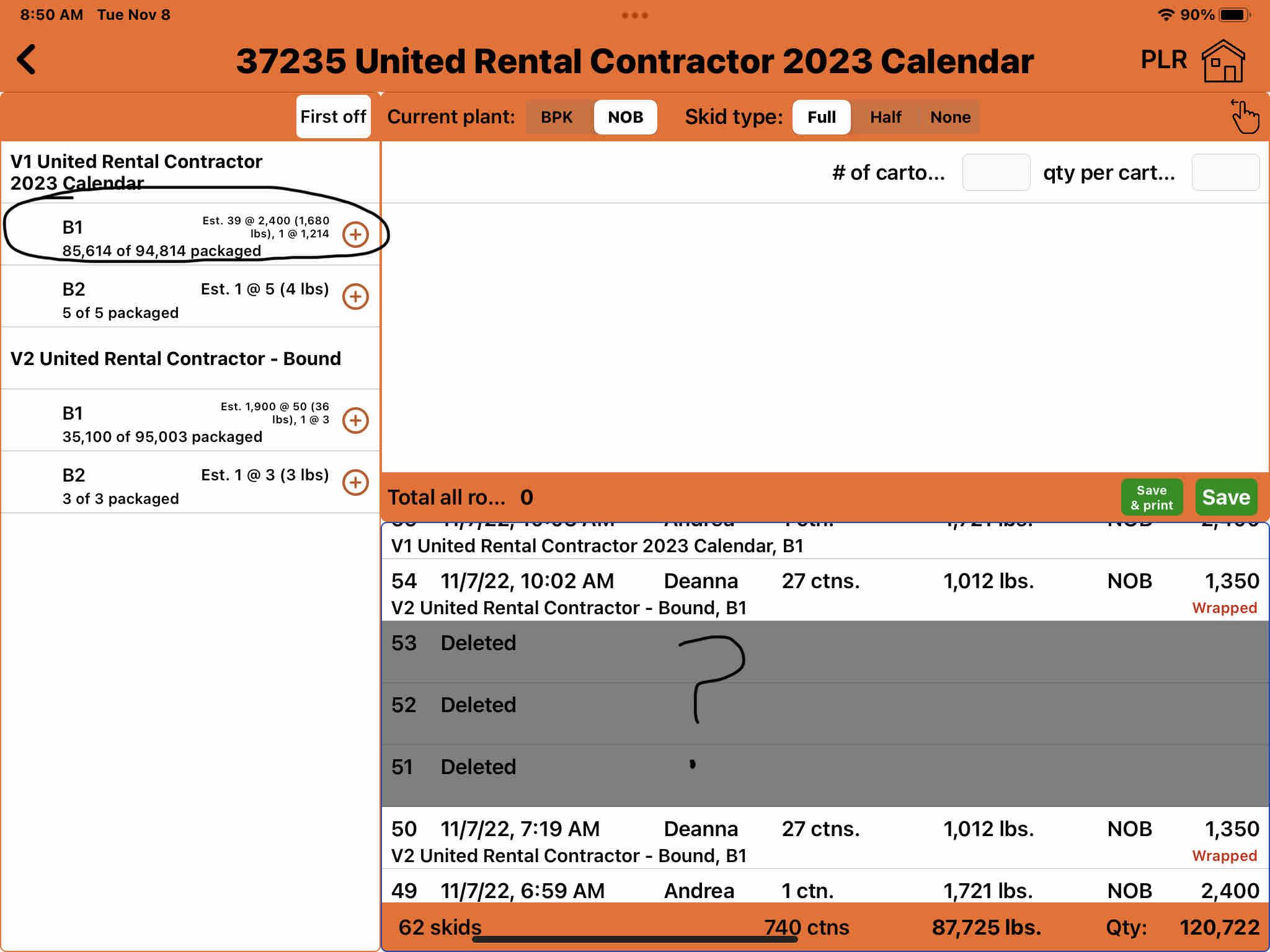Switch current plant to BPK
The image size is (1270, 952).
pyautogui.click(x=556, y=117)
